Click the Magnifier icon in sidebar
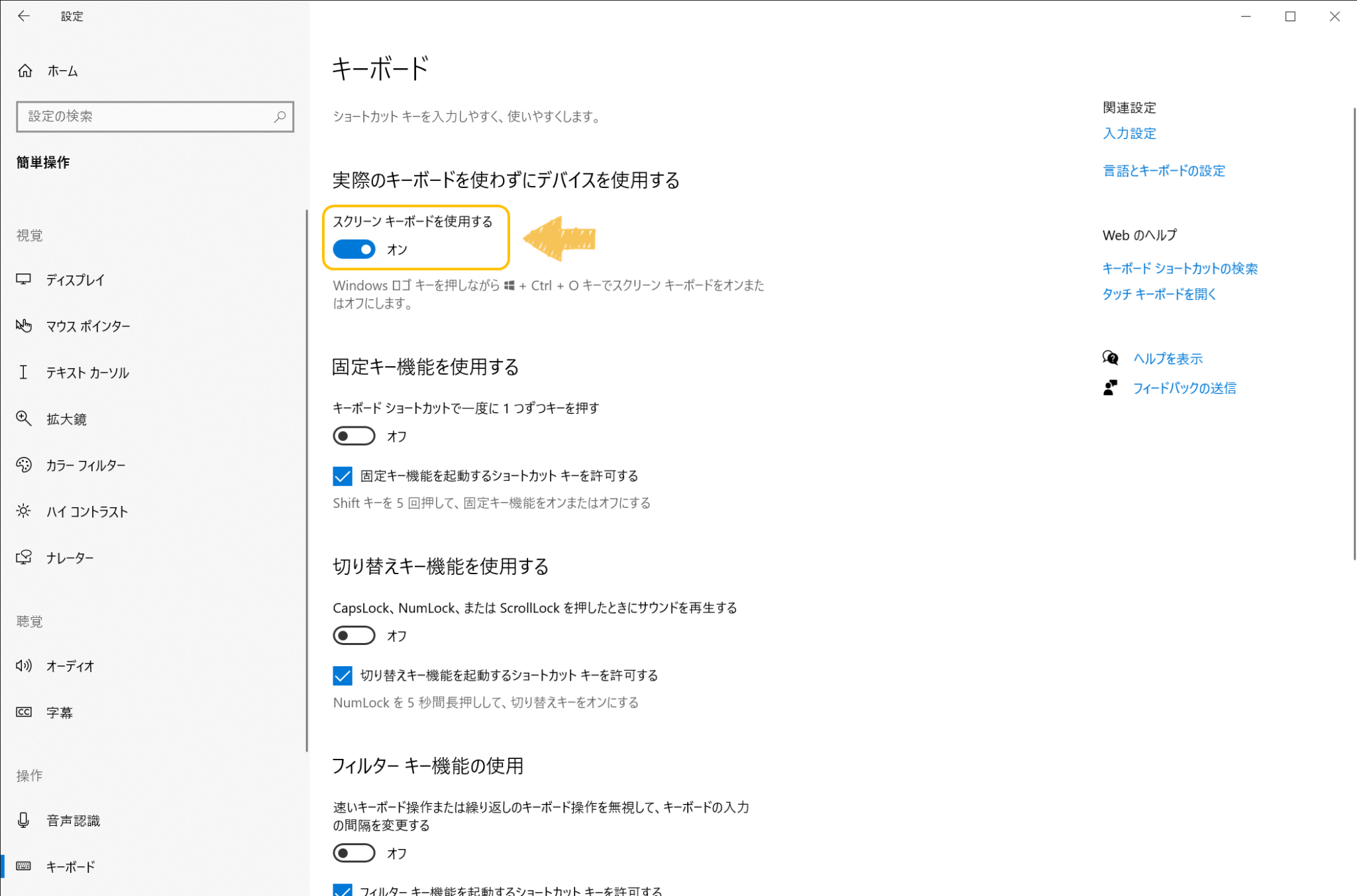The width and height of the screenshot is (1357, 896). [24, 419]
